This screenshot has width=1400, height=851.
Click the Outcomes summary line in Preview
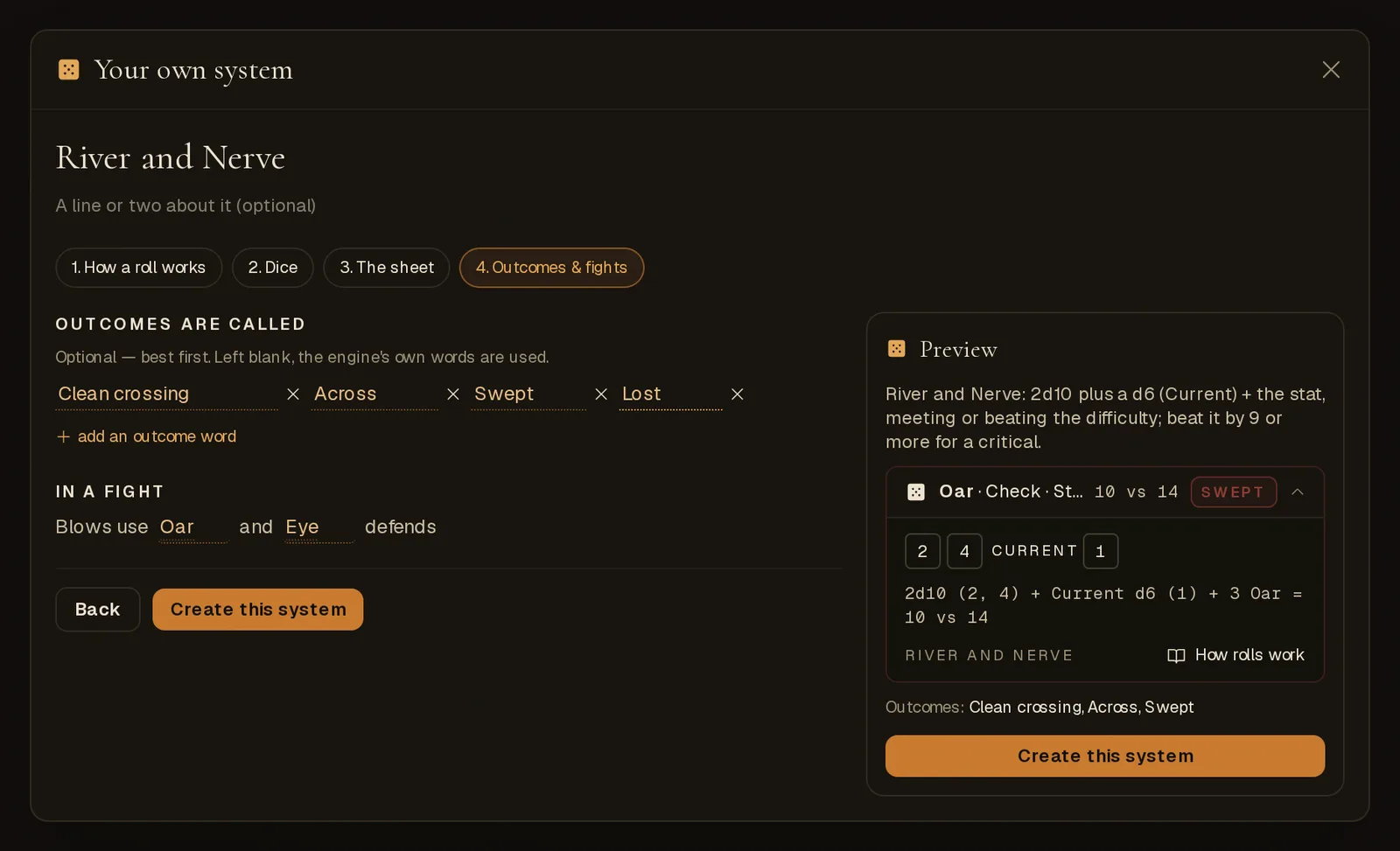(1039, 707)
